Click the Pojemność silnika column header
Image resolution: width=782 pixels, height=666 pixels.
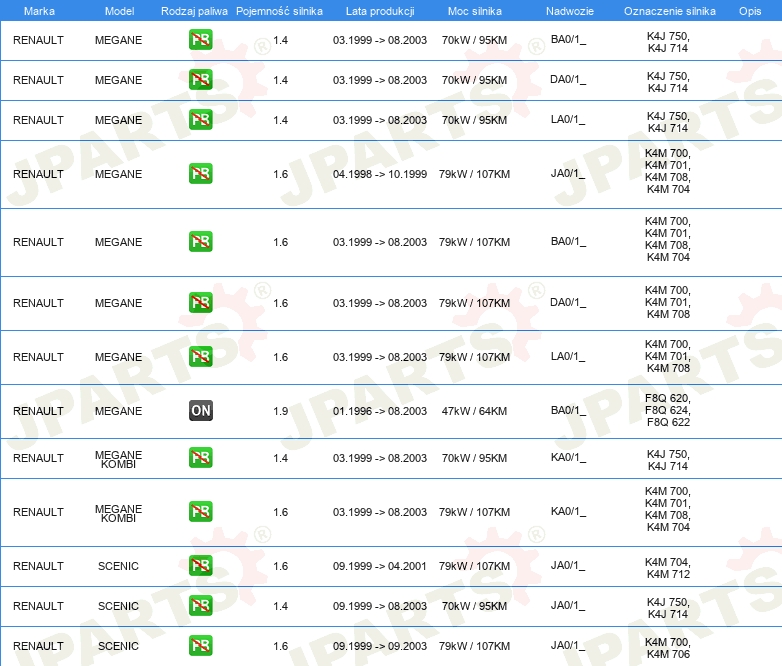[279, 11]
